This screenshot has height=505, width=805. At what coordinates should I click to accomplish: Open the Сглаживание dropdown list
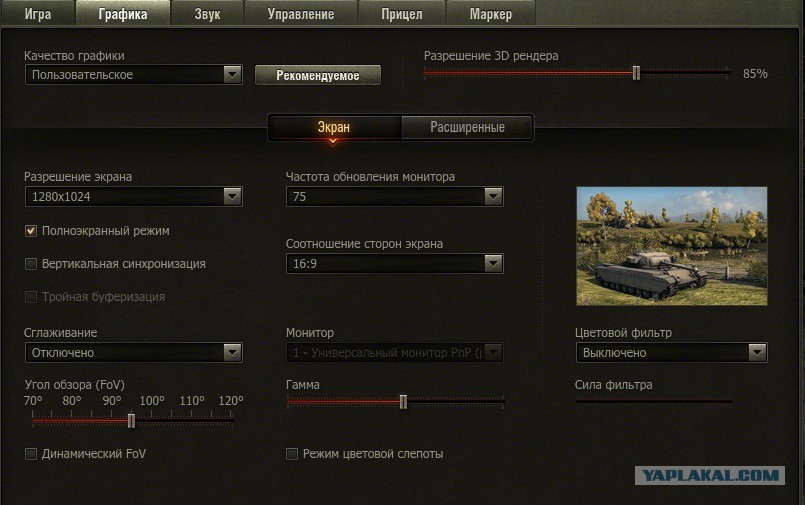coord(133,353)
